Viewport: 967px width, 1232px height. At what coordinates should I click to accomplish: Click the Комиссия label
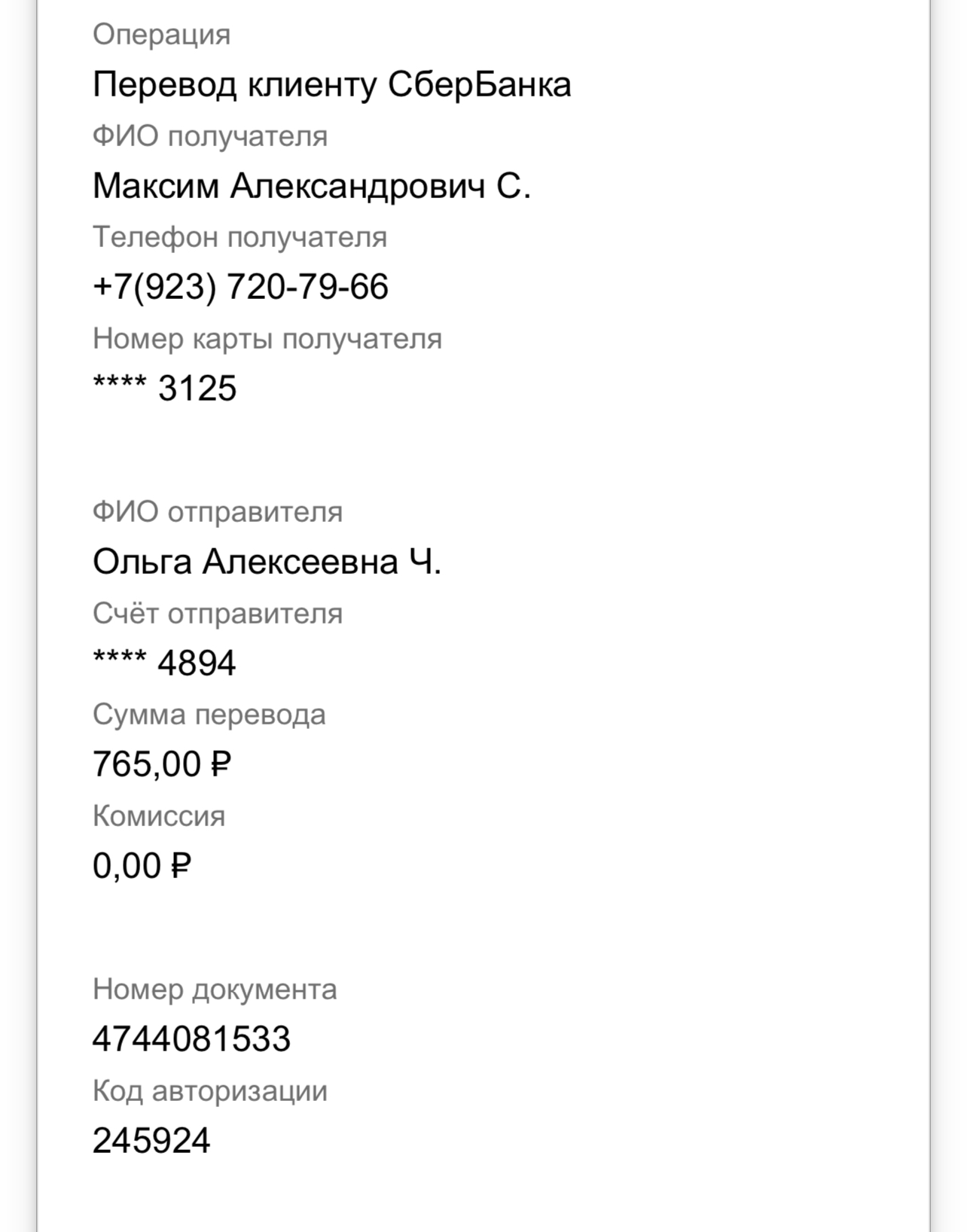[x=159, y=816]
